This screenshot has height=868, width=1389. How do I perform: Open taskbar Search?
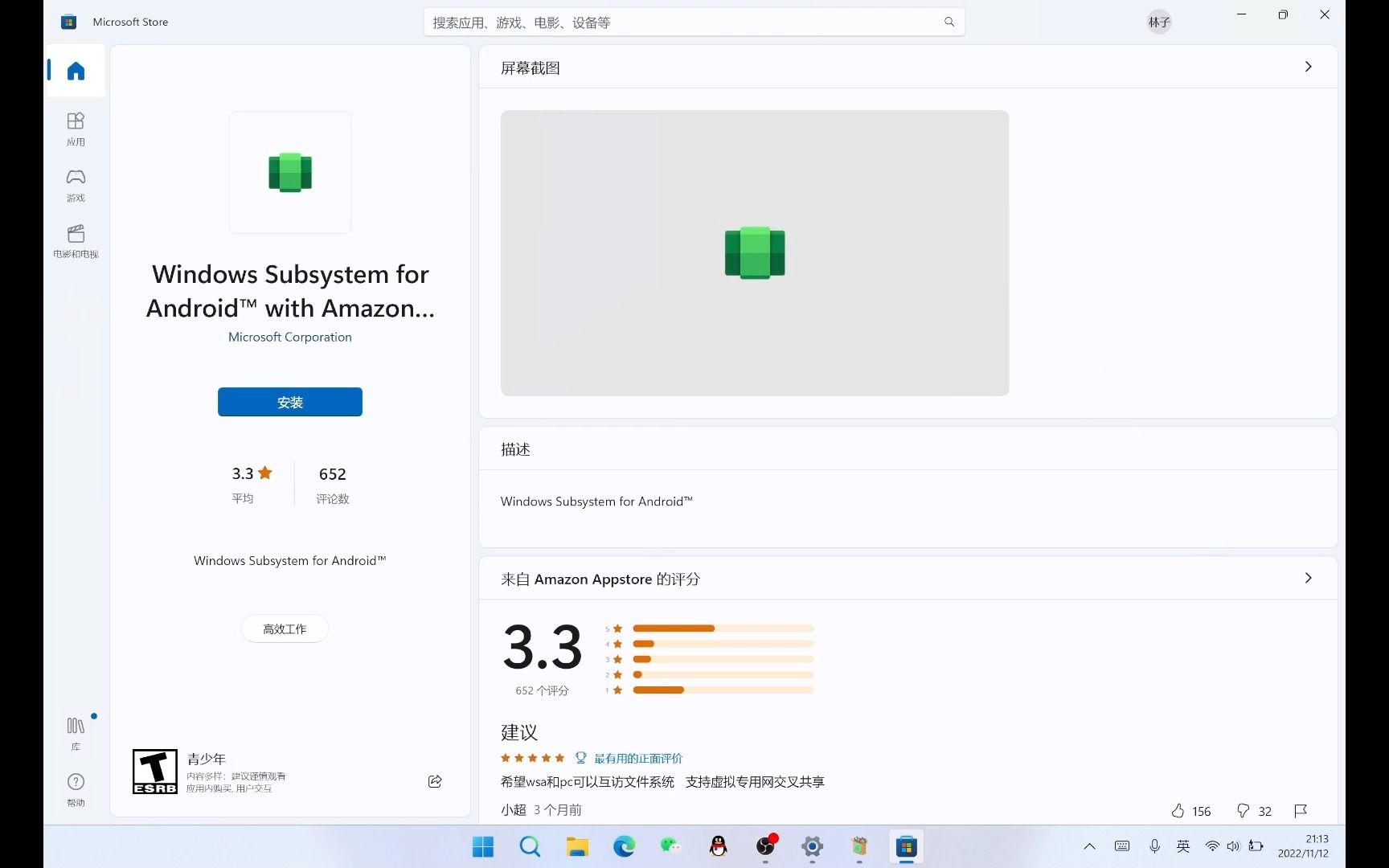pyautogui.click(x=530, y=846)
